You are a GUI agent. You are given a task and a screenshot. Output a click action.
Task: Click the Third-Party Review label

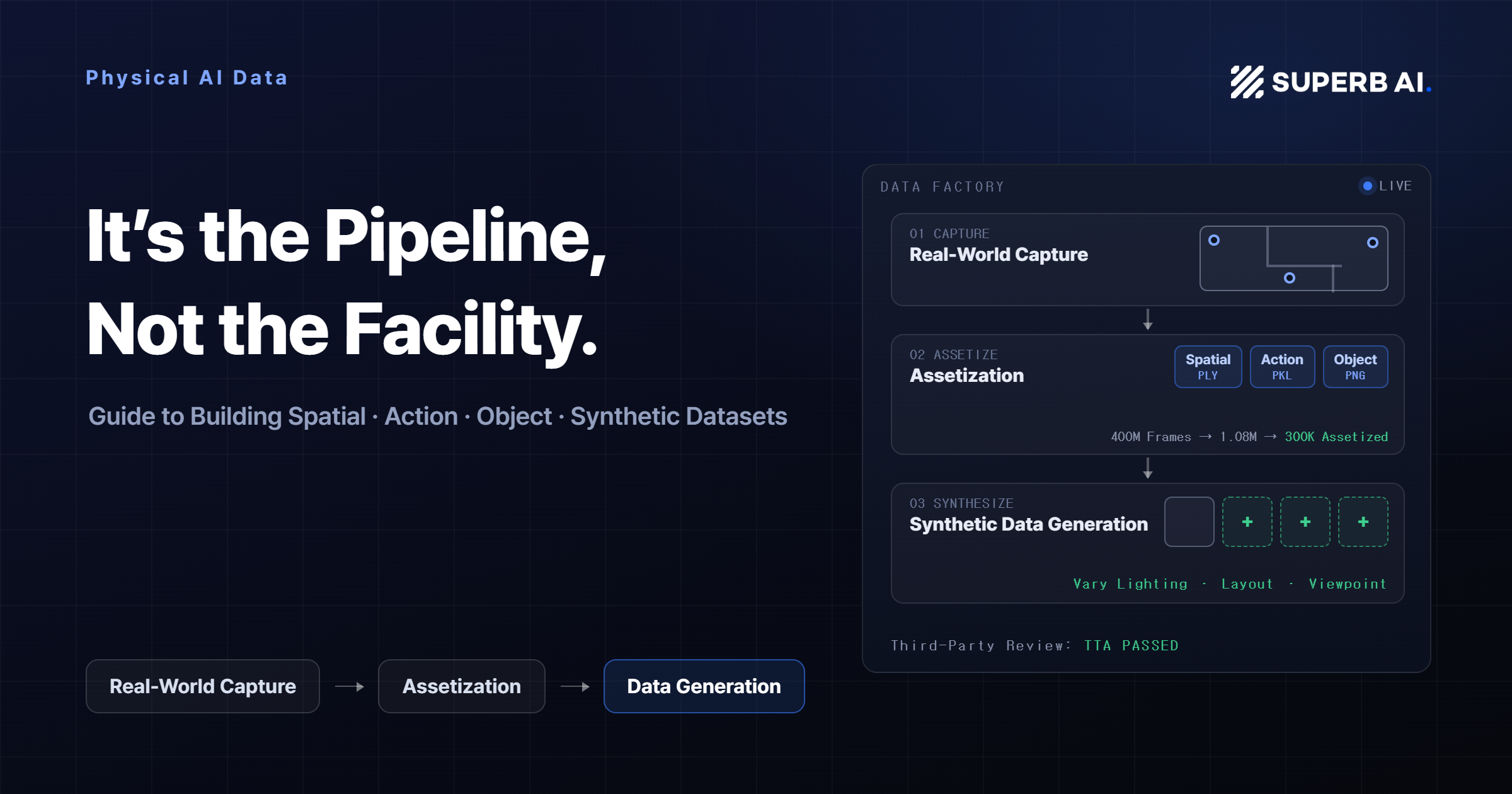(981, 646)
